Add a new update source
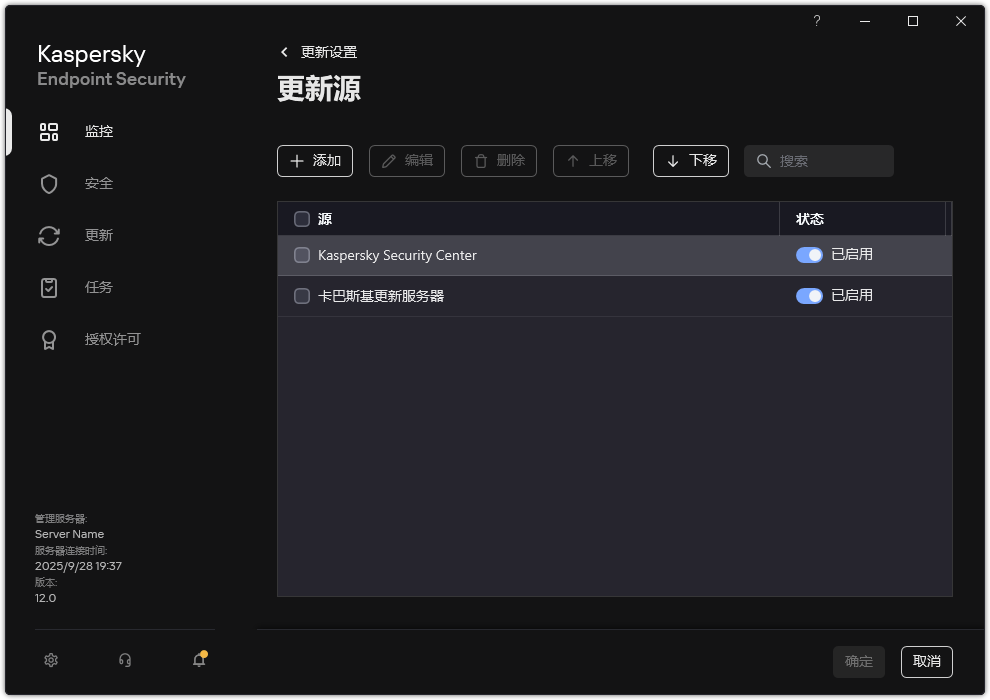 (x=315, y=161)
